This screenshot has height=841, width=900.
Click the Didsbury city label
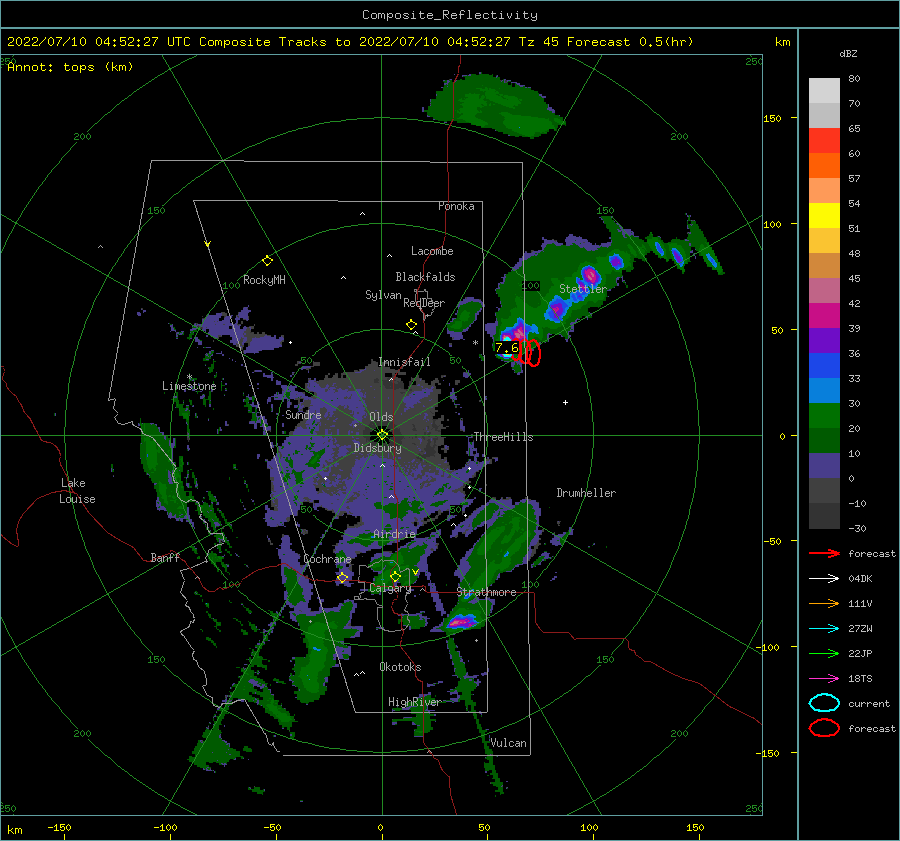click(378, 448)
